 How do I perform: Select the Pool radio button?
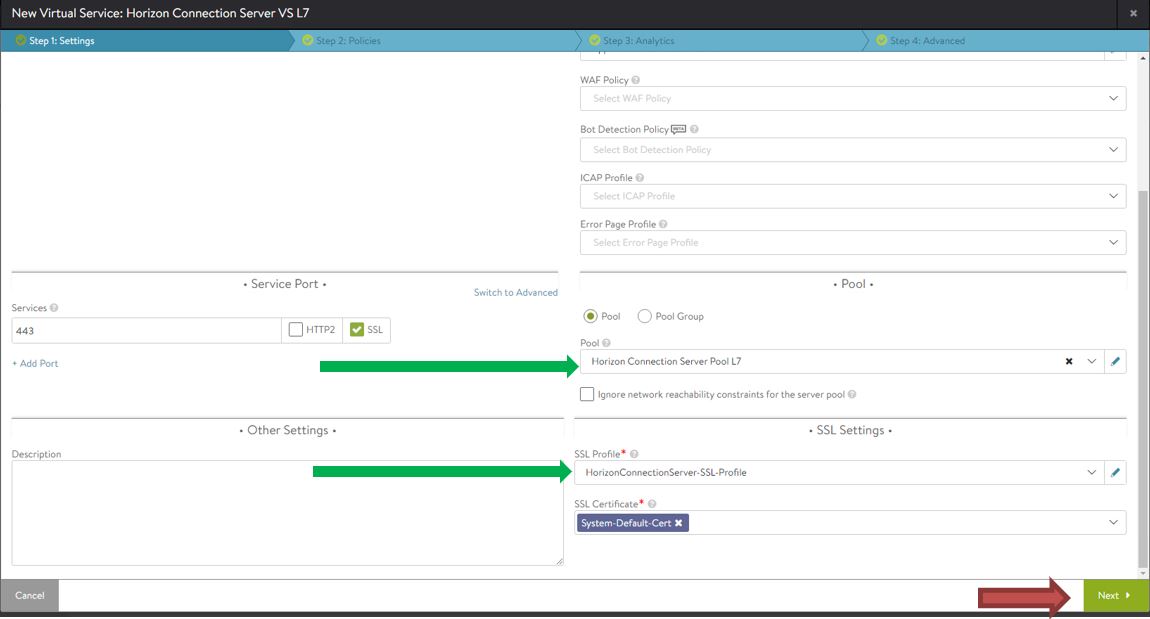coord(590,316)
